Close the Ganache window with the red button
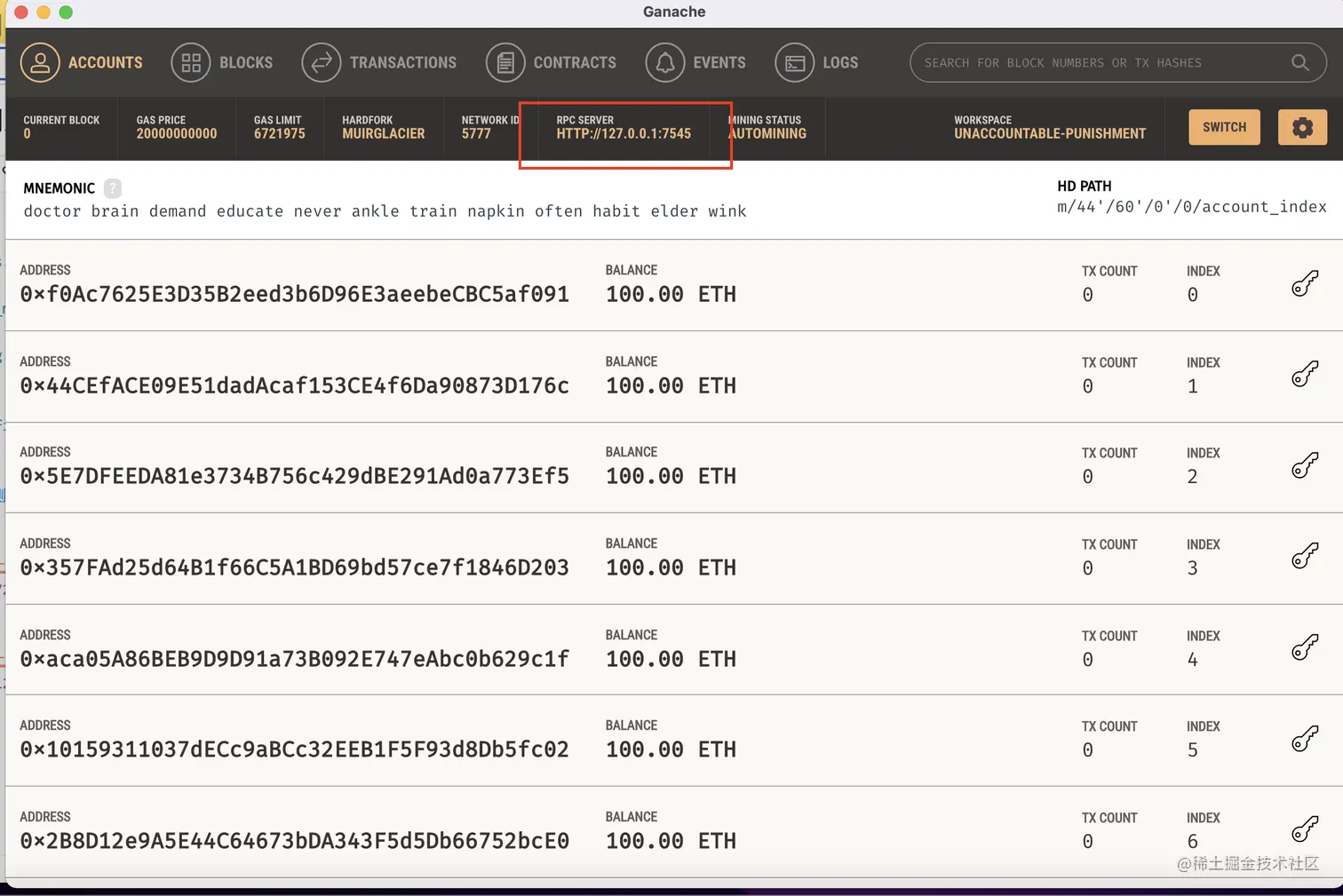 (21, 12)
